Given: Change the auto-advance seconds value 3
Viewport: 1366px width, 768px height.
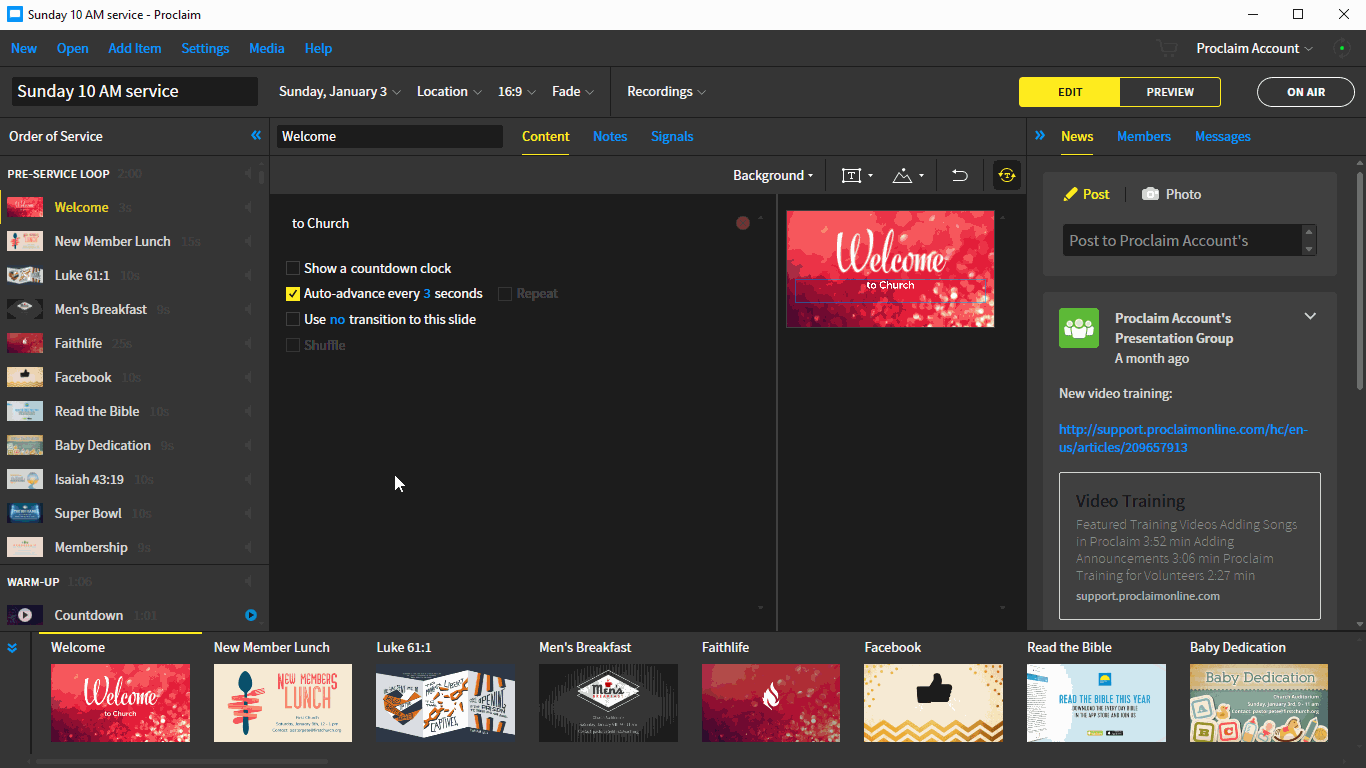Looking at the screenshot, I should point(427,294).
